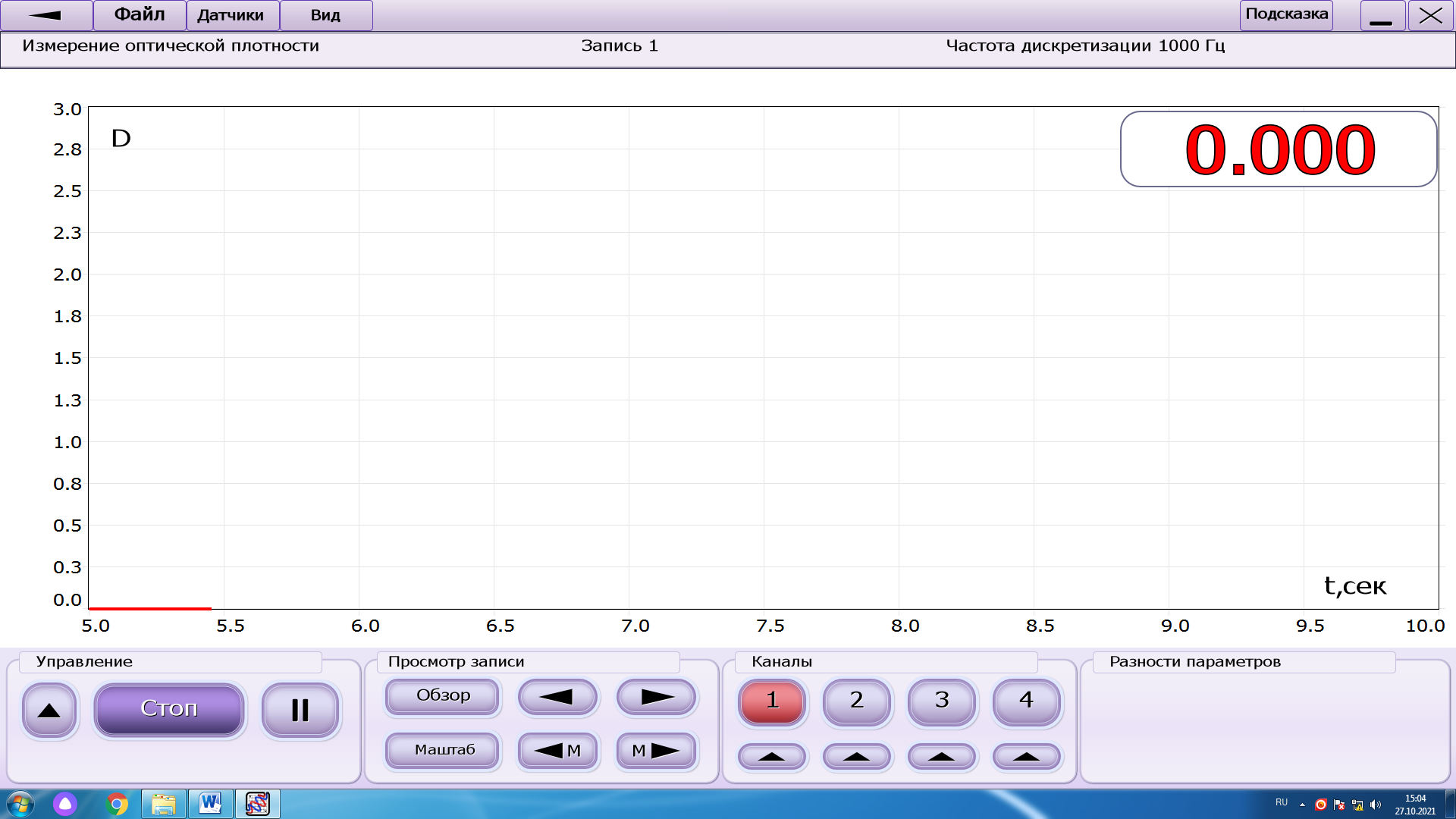Toggle channel 3

[x=942, y=701]
